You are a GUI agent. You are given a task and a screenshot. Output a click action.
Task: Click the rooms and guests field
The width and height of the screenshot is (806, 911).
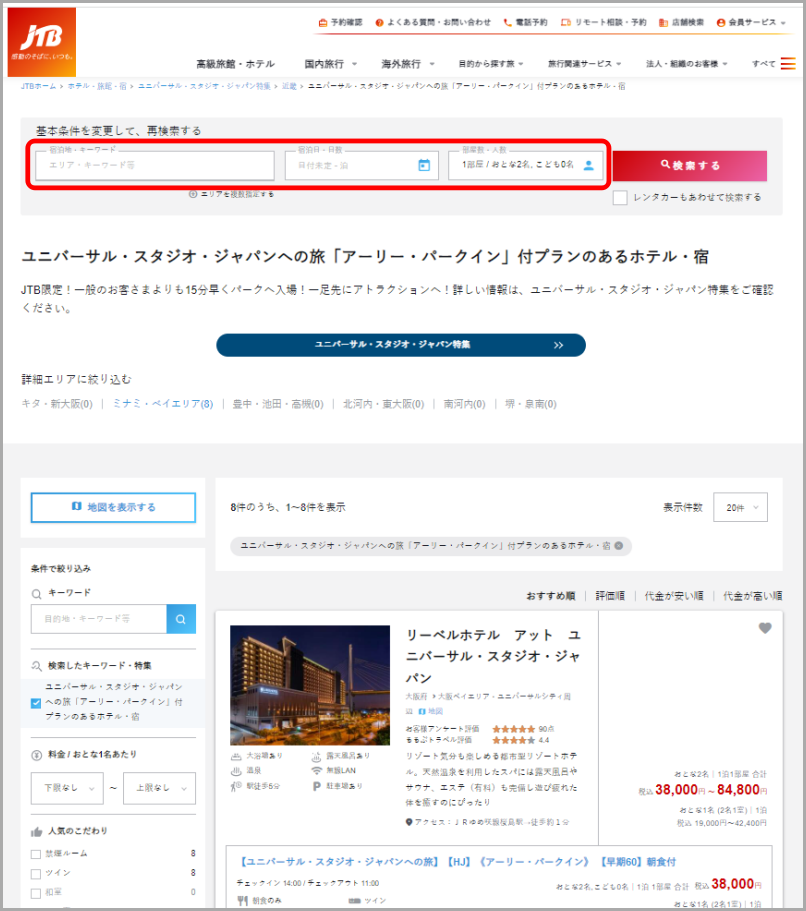click(525, 165)
